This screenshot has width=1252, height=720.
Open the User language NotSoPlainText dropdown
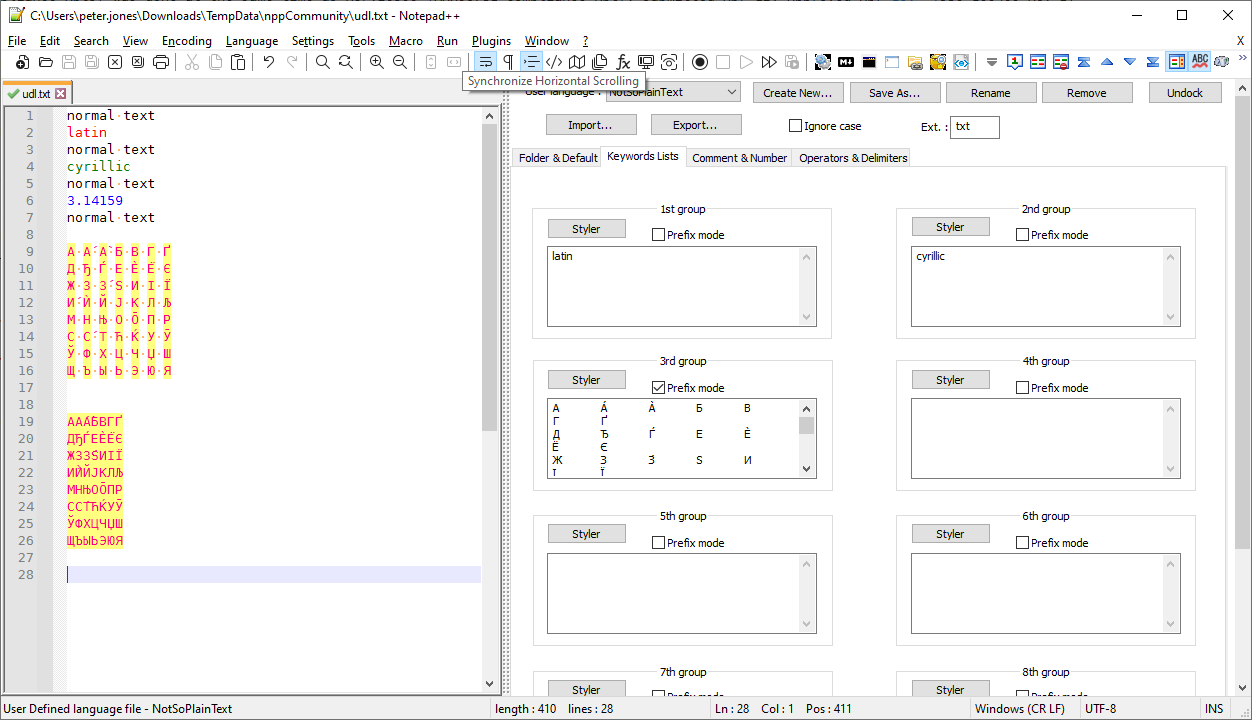coord(672,92)
